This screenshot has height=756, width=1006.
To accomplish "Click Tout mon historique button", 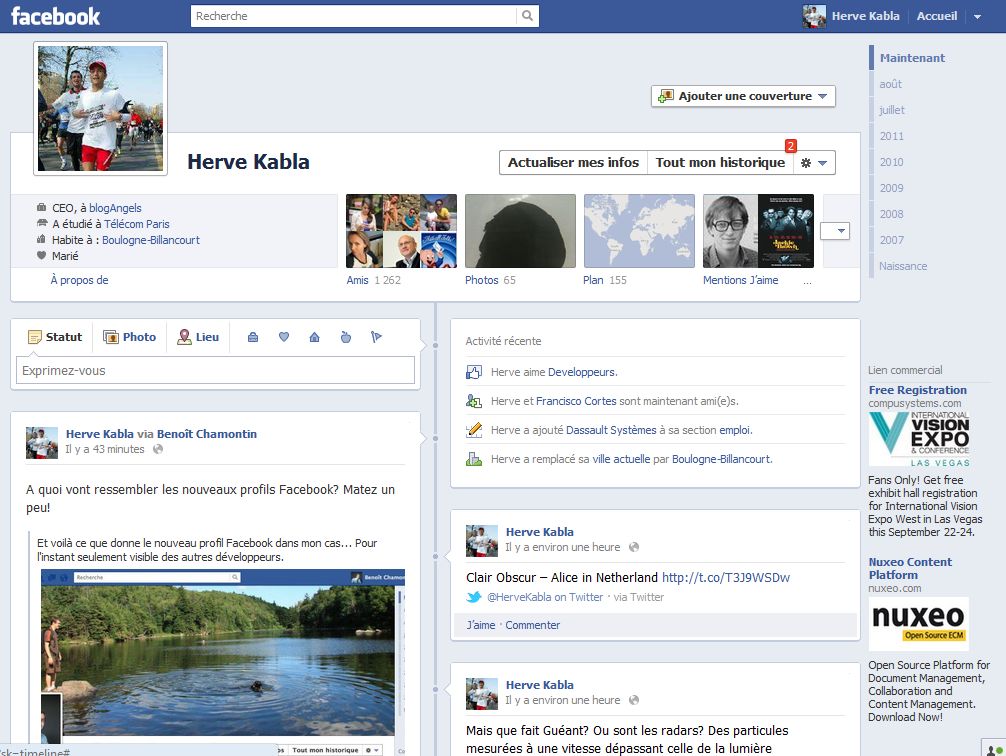I will [720, 163].
